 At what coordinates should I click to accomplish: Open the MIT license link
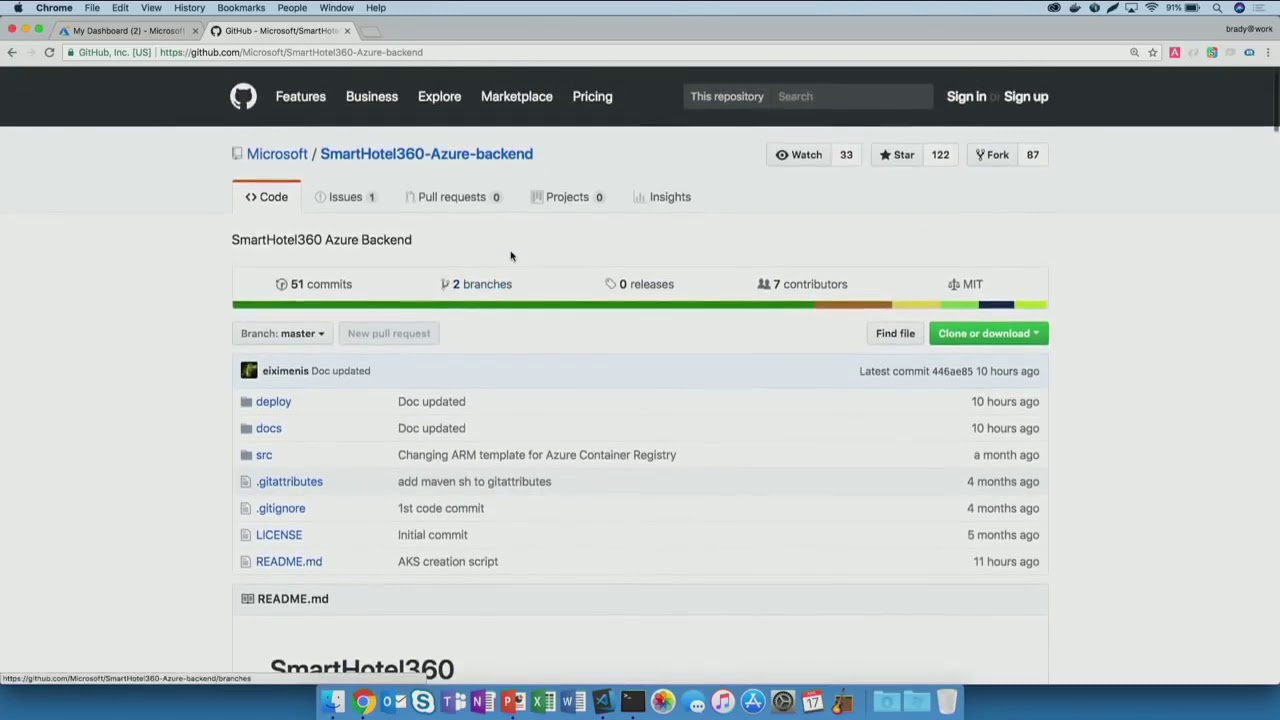(965, 284)
